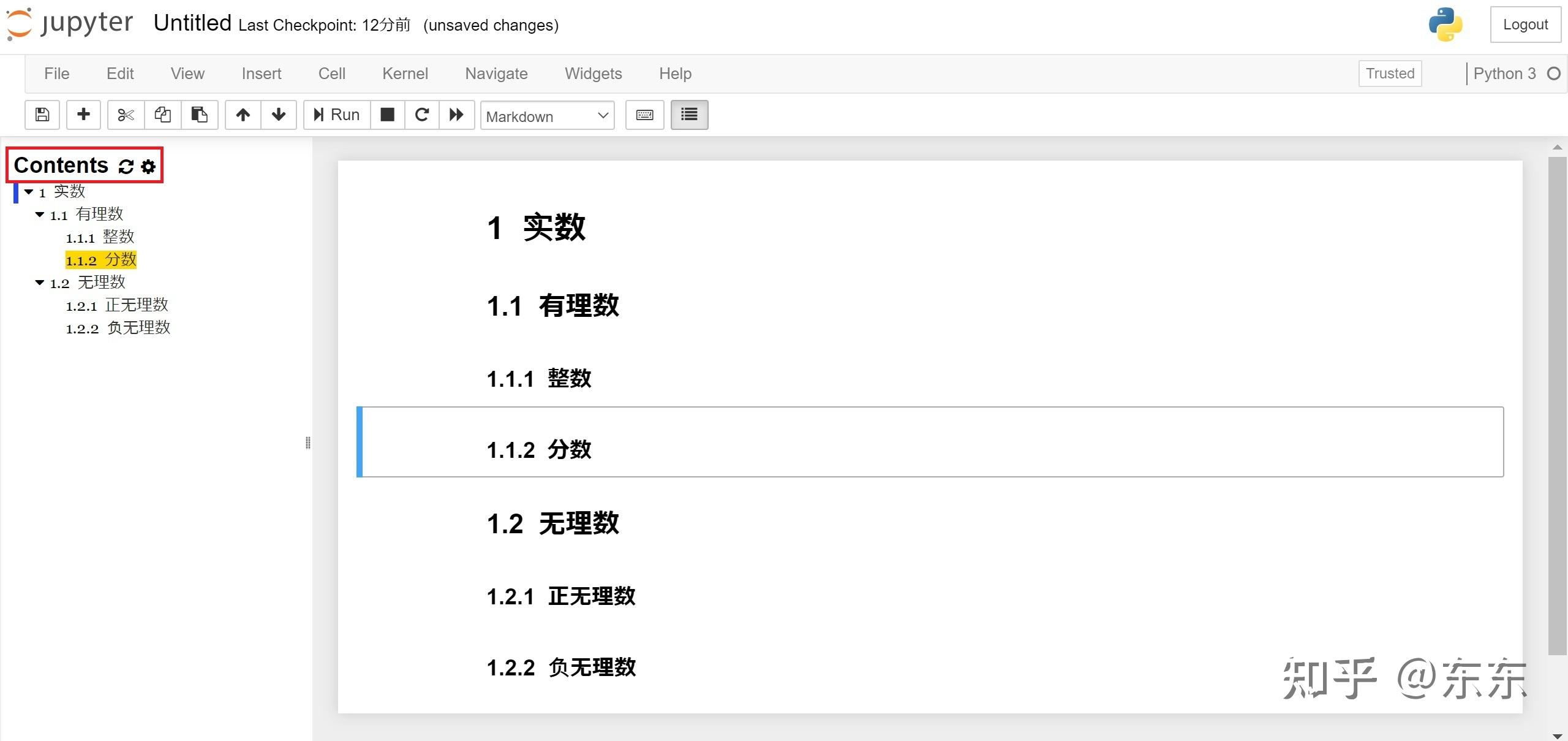This screenshot has width=1568, height=741.
Task: Open Contents settings gear icon
Action: (148, 167)
